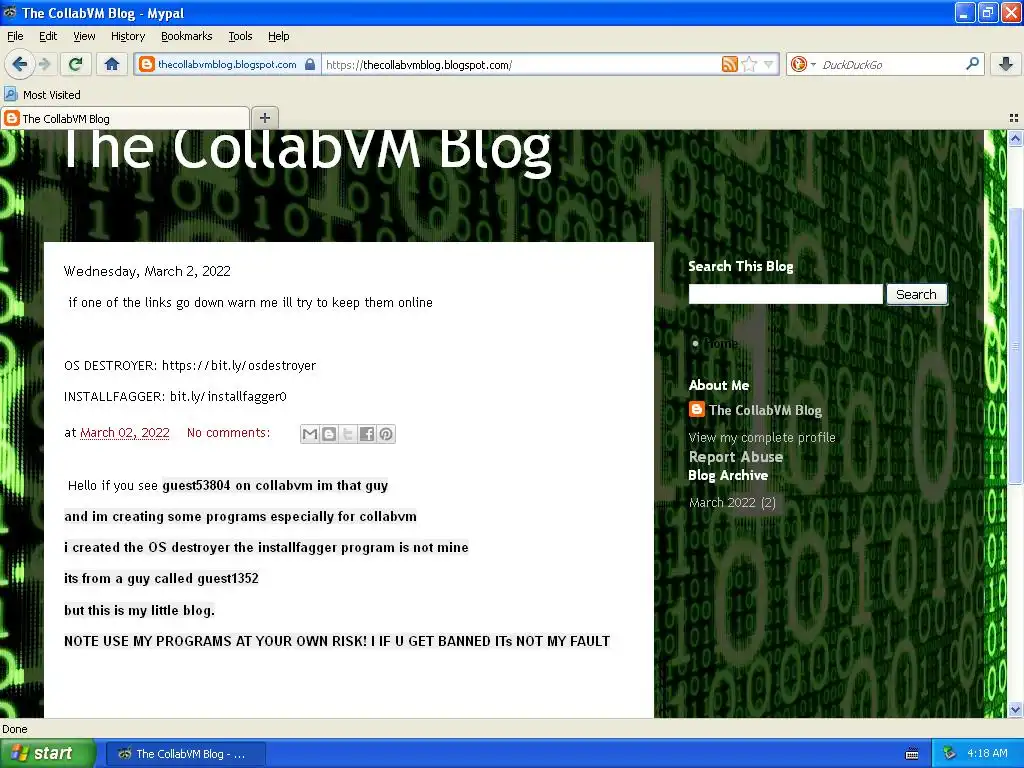
Task: Open the March 2022 archive link
Action: pyautogui.click(x=722, y=502)
